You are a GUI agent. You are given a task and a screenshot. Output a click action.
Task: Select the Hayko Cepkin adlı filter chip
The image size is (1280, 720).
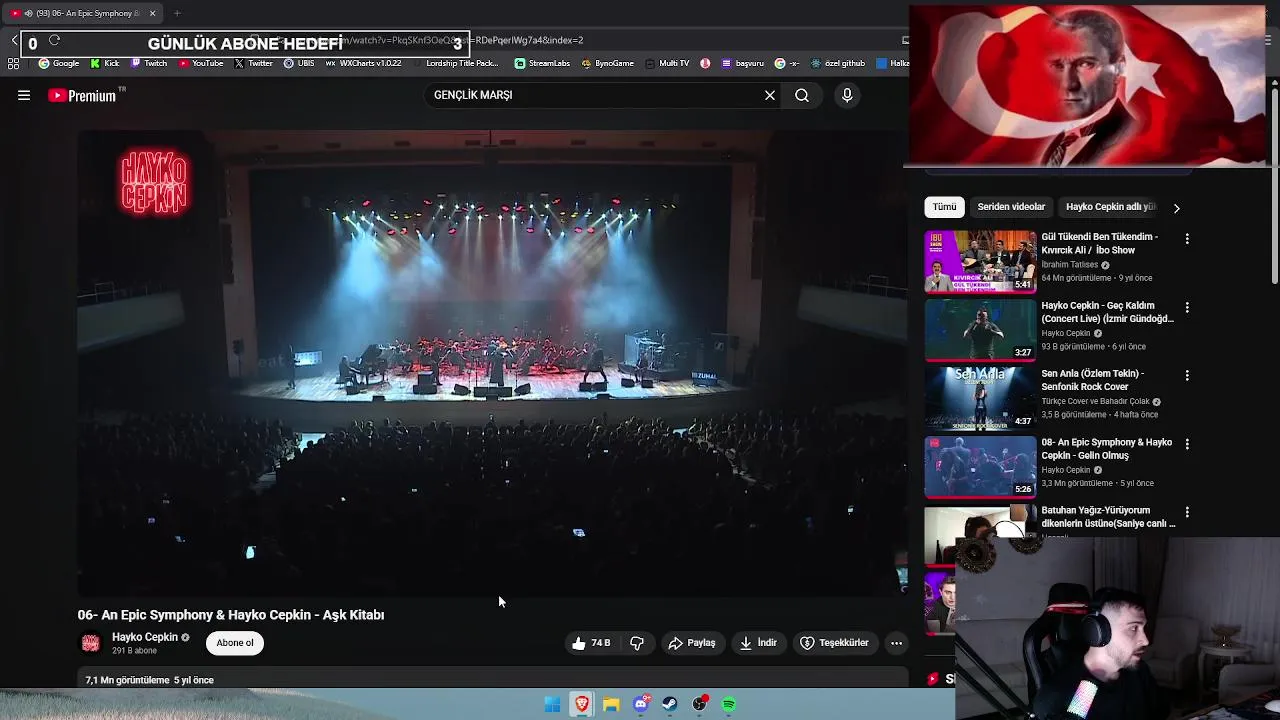pyautogui.click(x=1110, y=207)
